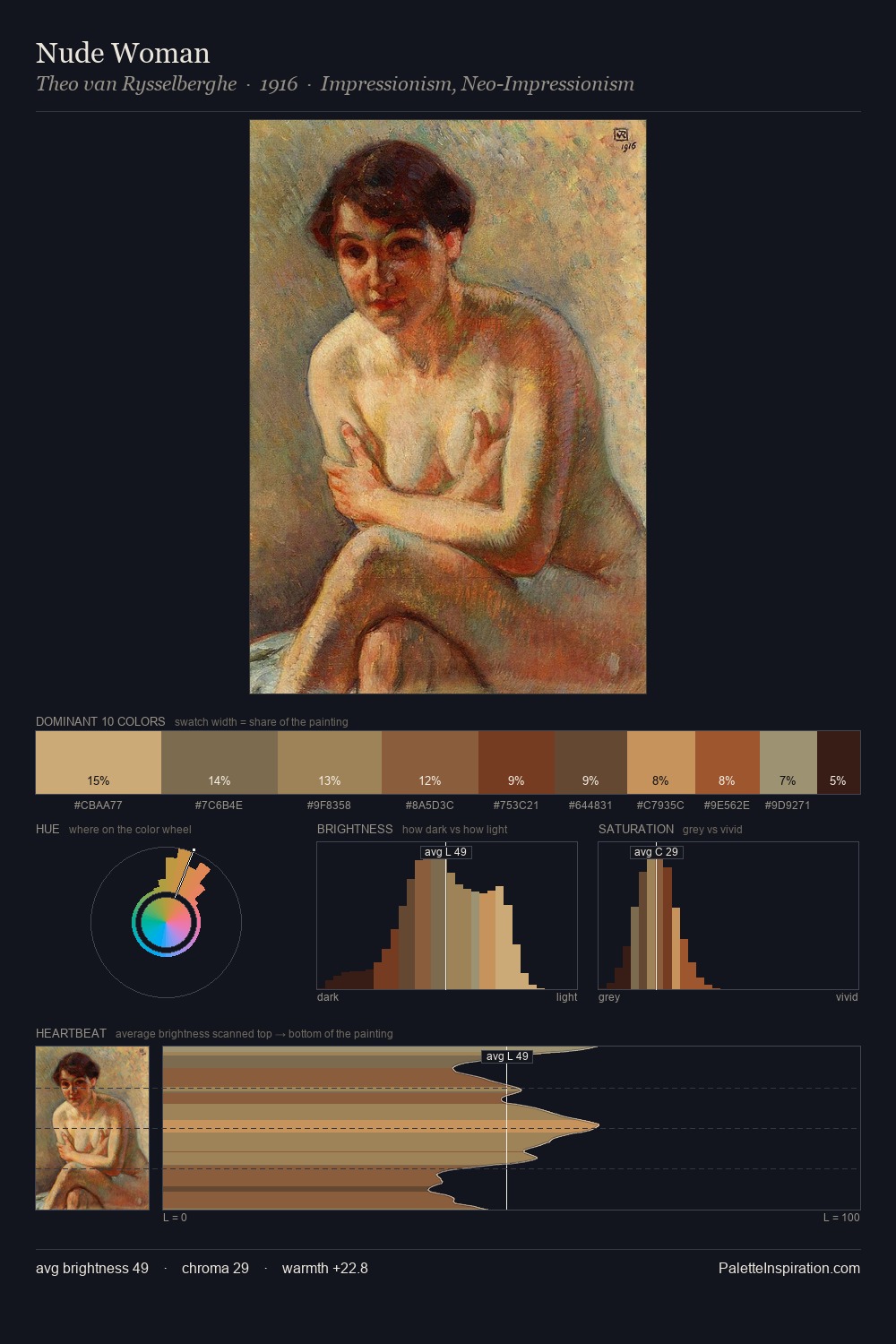Open the PaletteInspiration.com link
Screen dimensions: 896x1344
[788, 1268]
